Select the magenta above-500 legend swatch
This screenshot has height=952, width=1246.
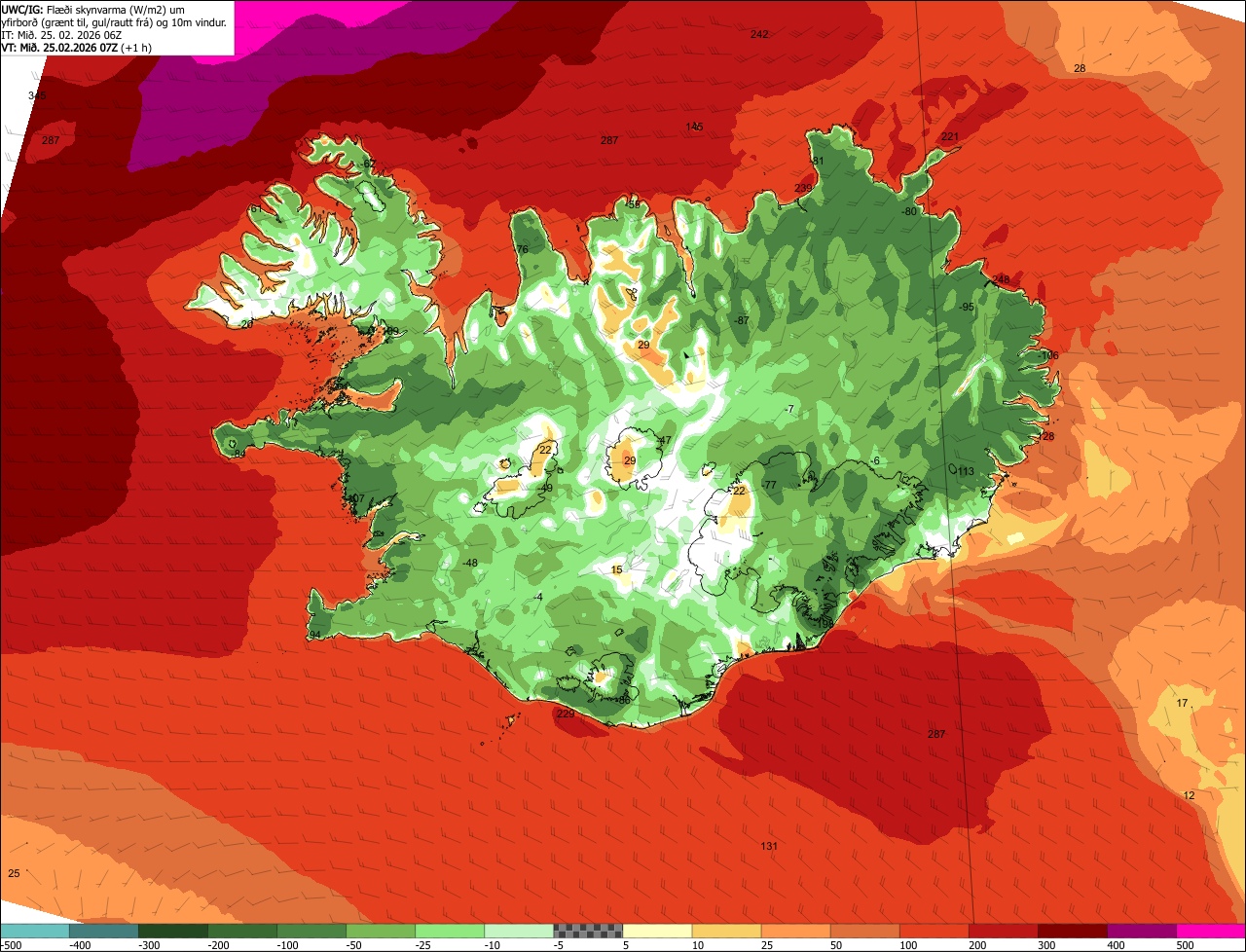click(x=1211, y=930)
